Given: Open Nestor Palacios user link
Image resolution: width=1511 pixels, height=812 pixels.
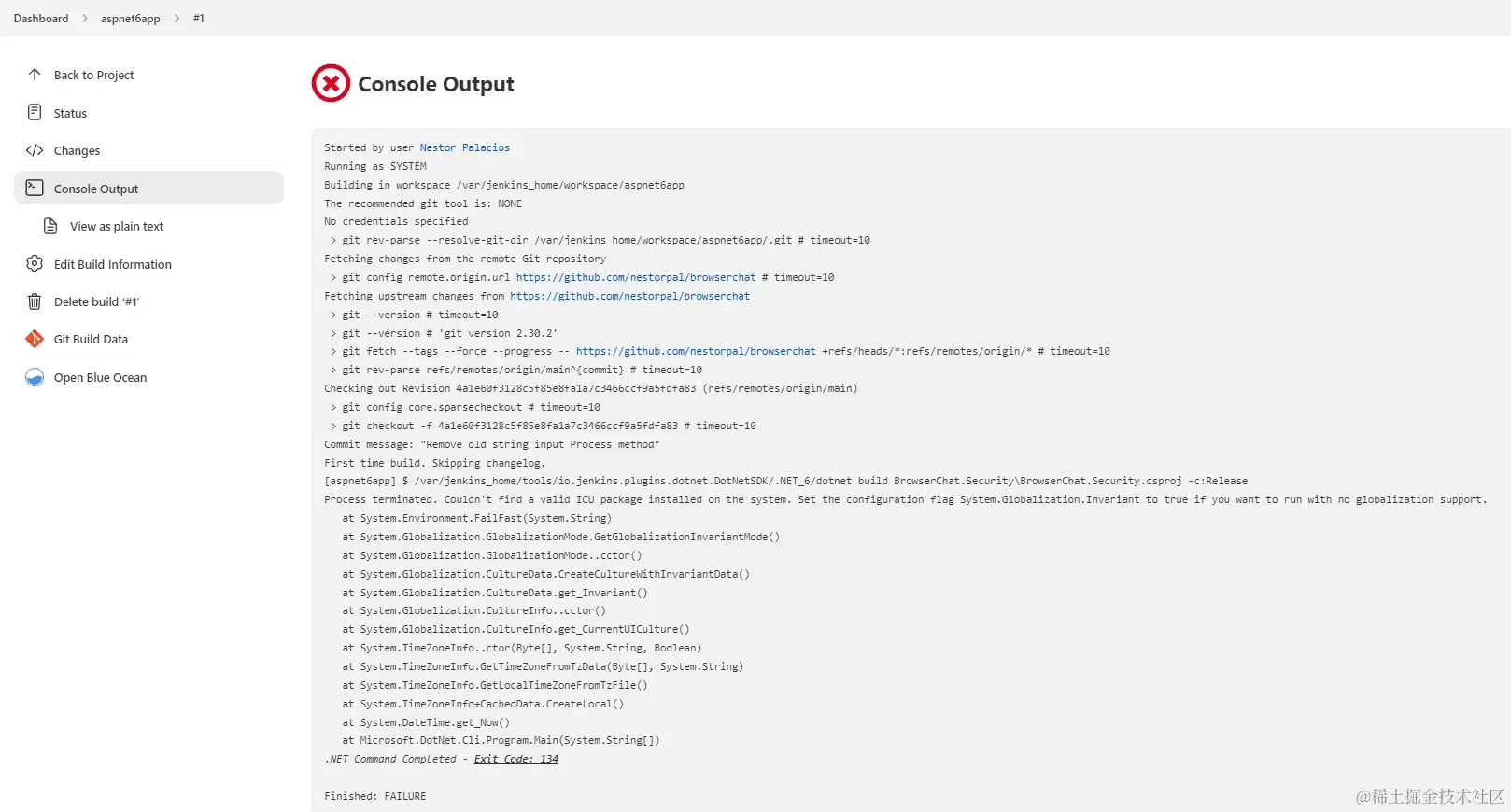Looking at the screenshot, I should pos(464,147).
